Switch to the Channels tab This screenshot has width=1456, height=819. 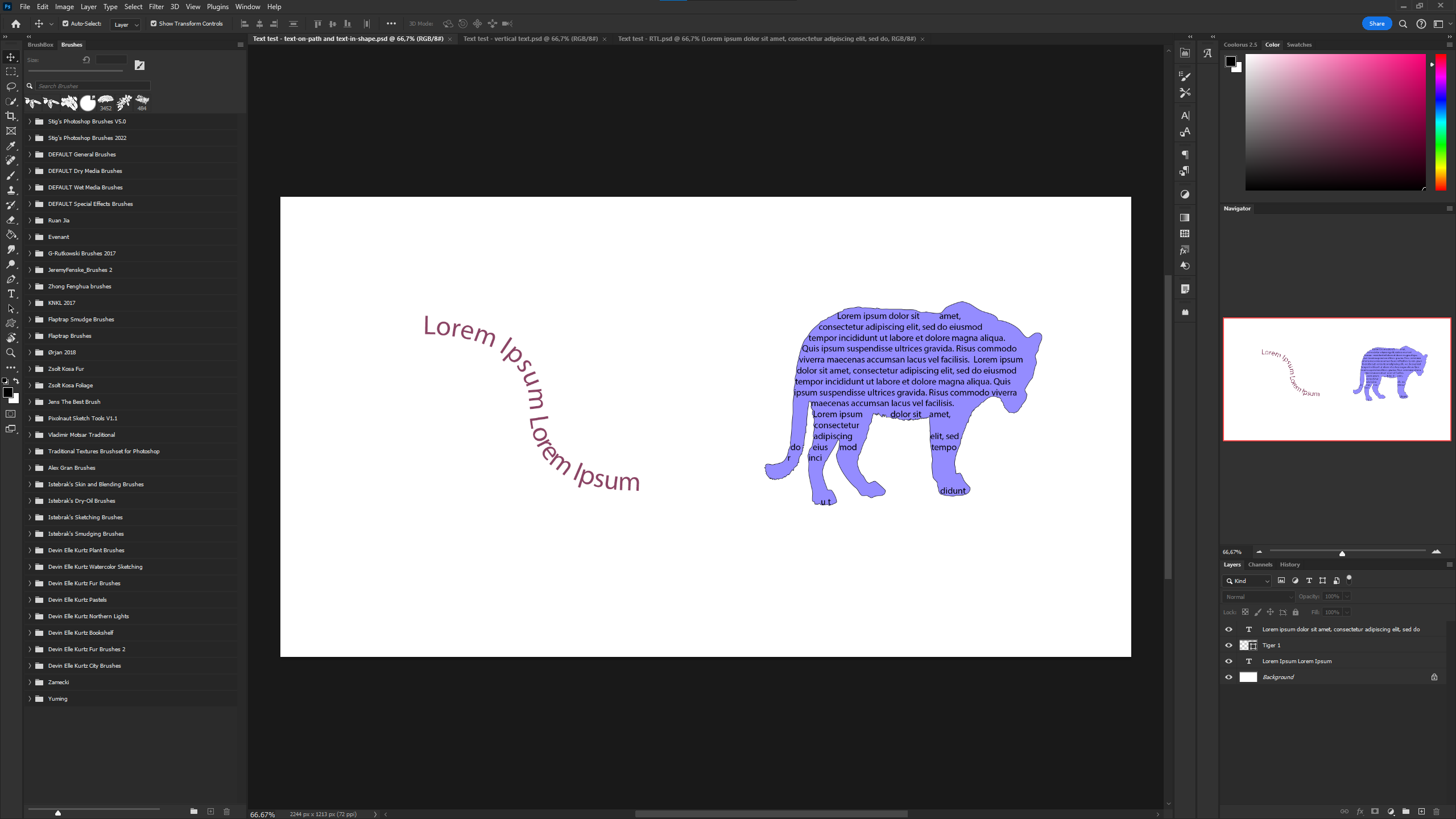pyautogui.click(x=1260, y=565)
